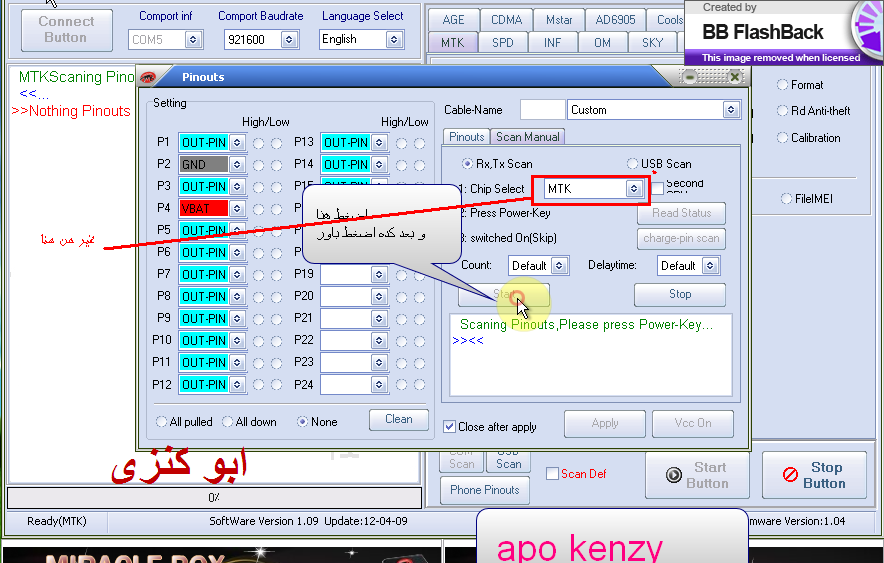
Task: Open the P12 OUT-PIN dropdown
Action: pos(237,384)
